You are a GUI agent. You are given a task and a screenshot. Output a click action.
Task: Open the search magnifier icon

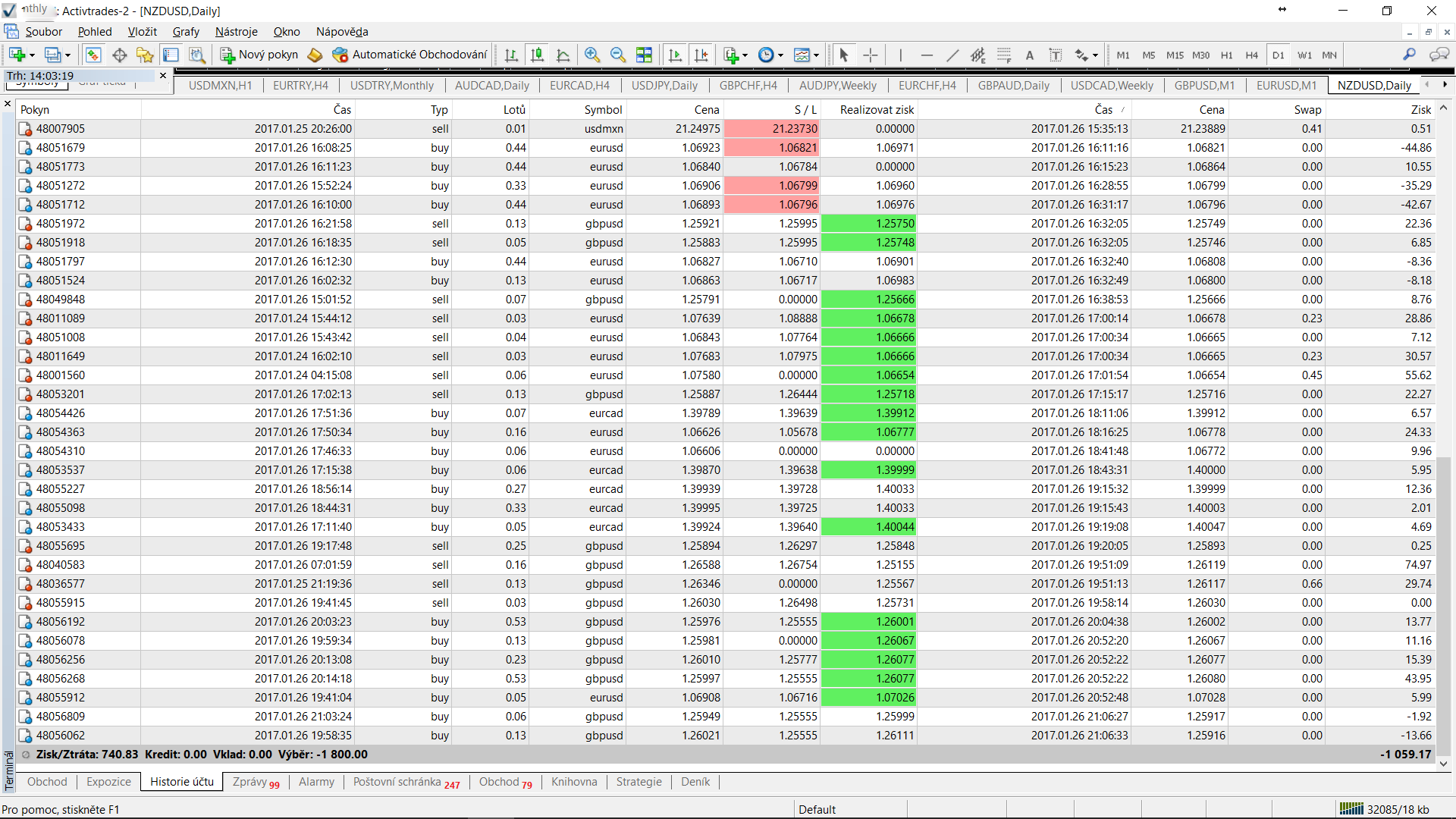[x=1409, y=55]
